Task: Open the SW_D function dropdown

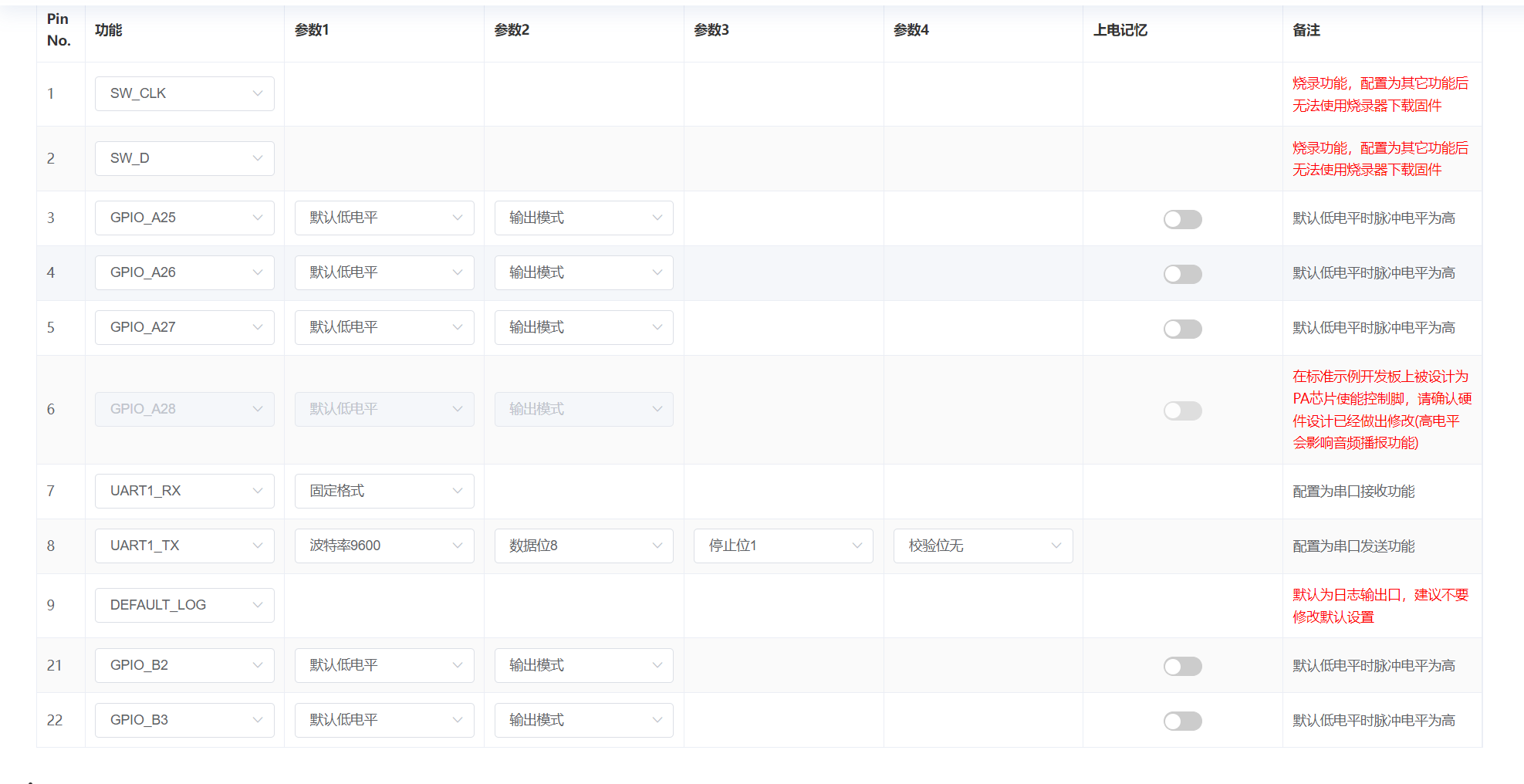Action: 184,158
